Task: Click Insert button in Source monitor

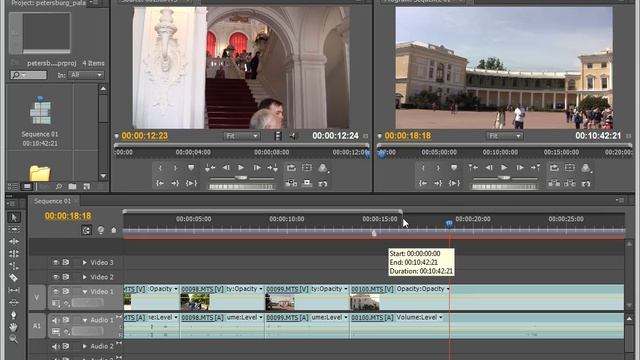Action: pos(291,183)
